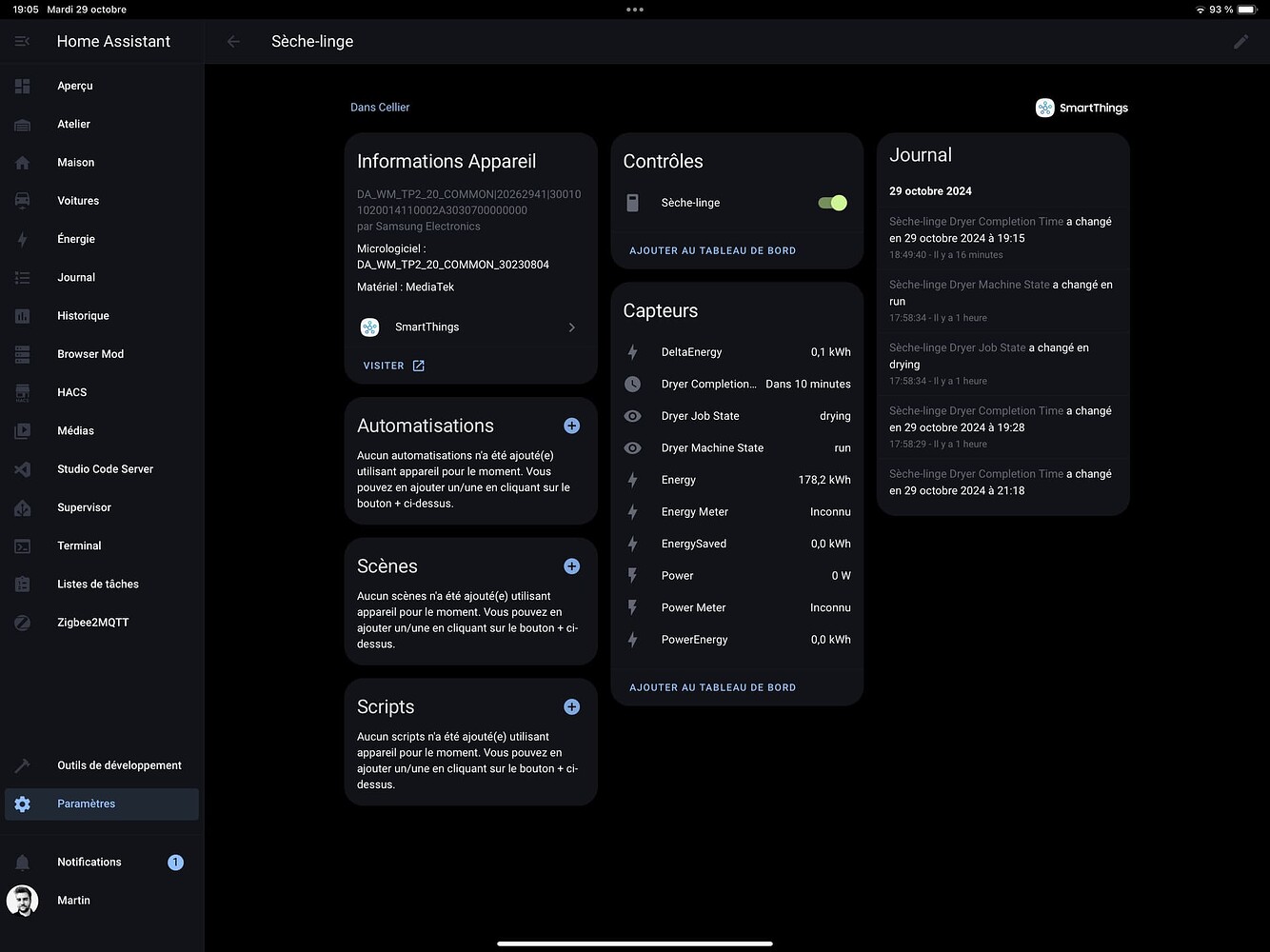Click the eye icon beside Dryer Job State

coord(632,416)
